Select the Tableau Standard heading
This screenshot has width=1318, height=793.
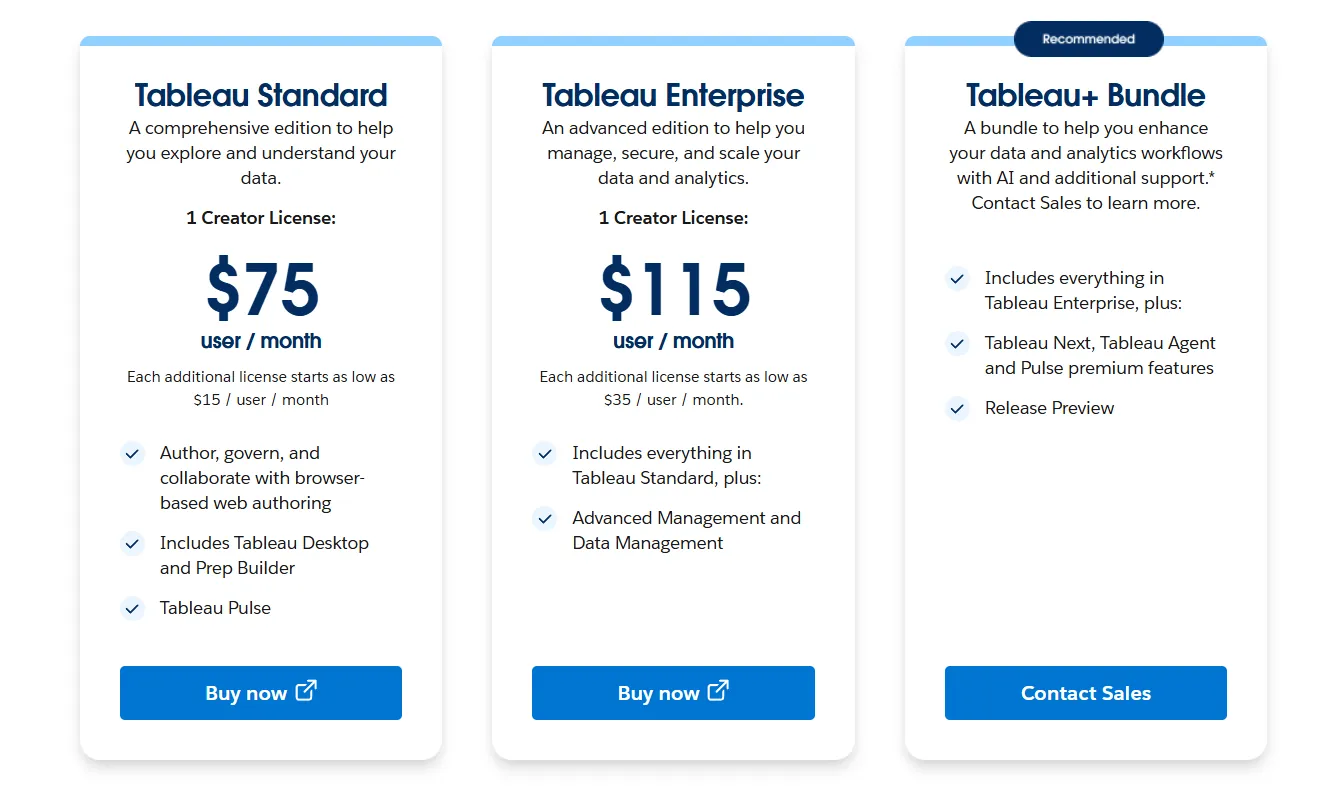261,95
